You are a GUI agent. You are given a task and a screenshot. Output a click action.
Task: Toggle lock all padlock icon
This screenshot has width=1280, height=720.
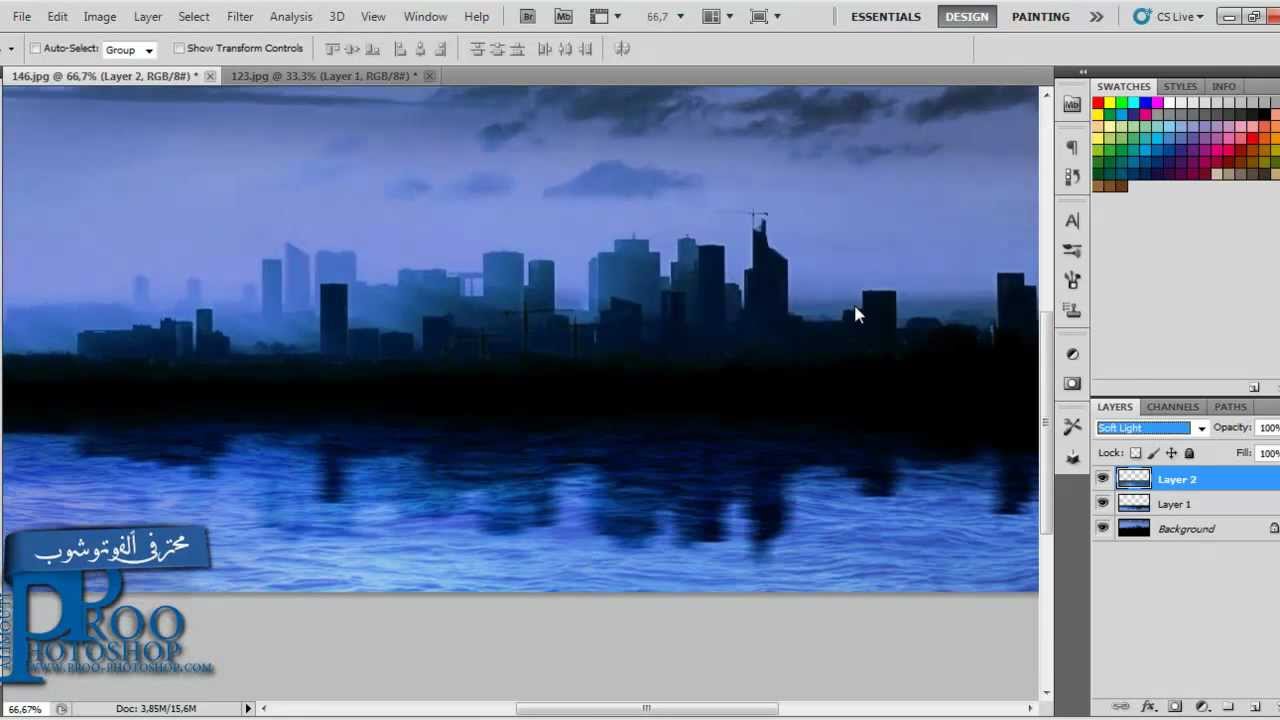tap(1189, 453)
